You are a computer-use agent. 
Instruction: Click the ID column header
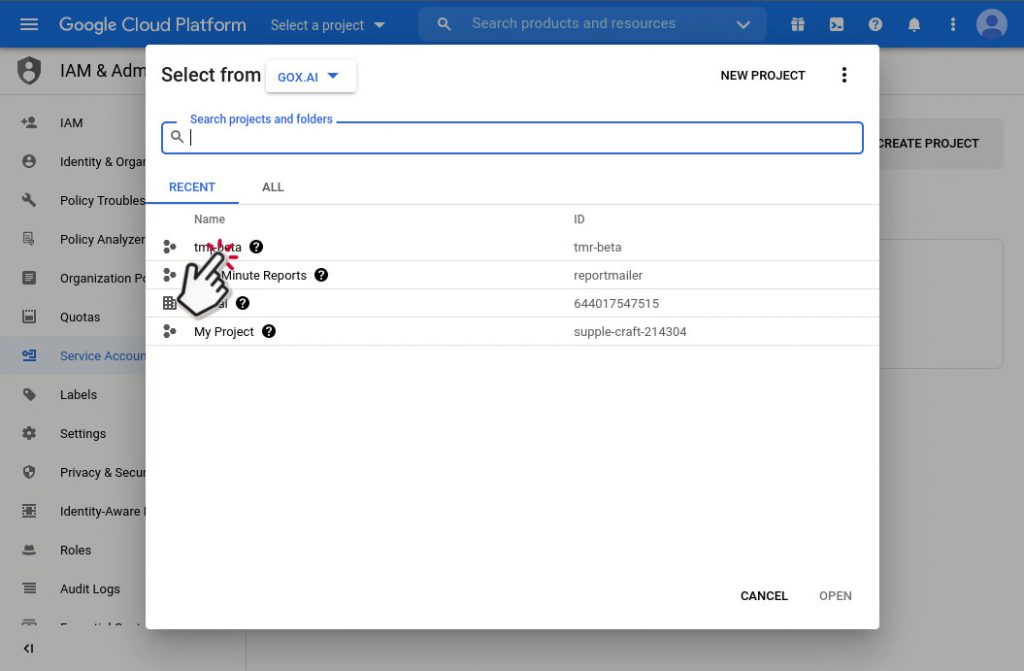tap(579, 219)
